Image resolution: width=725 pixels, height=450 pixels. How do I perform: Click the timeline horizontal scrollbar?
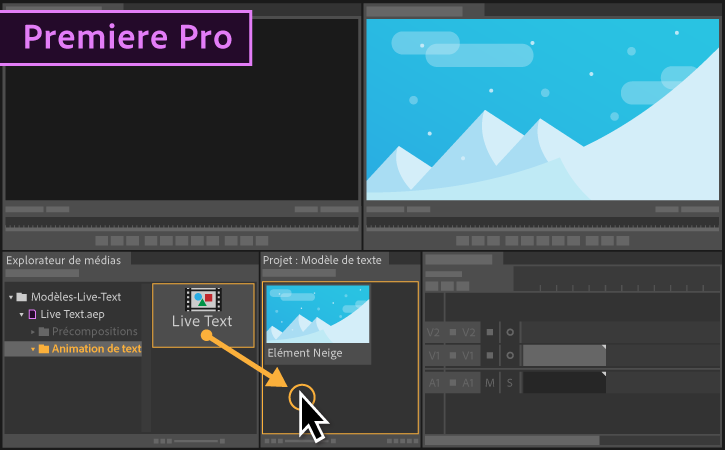[512, 440]
